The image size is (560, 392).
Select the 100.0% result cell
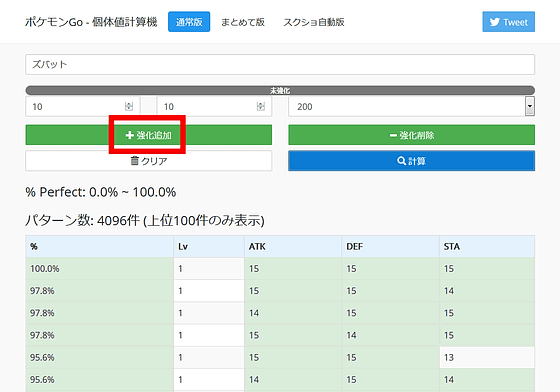pyautogui.click(x=100, y=268)
